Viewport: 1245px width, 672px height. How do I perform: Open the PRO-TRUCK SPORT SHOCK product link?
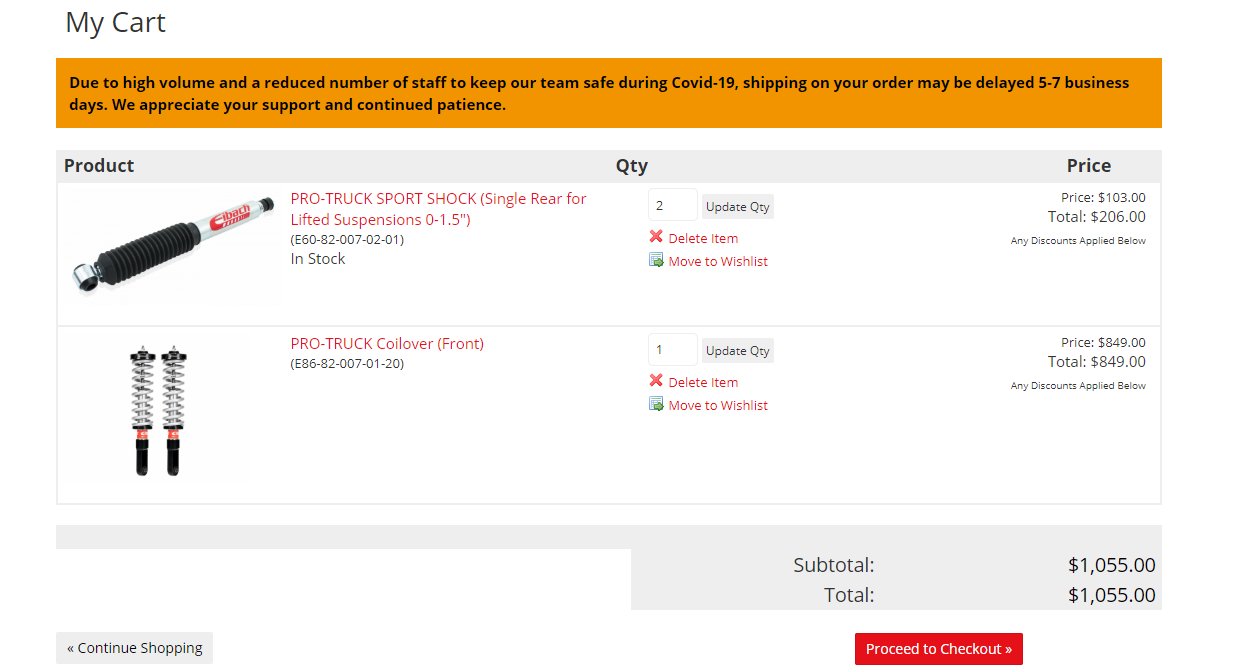pyautogui.click(x=439, y=209)
